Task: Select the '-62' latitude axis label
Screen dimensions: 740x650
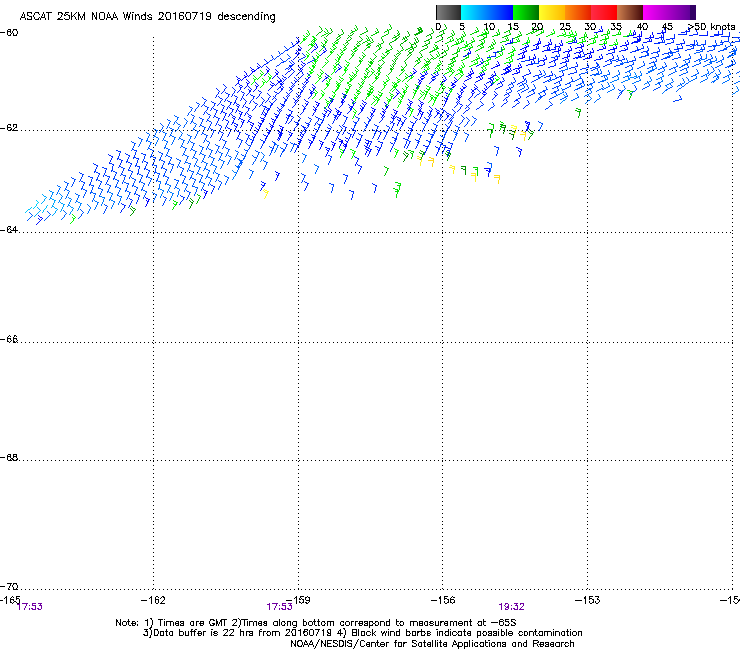Action: coord(9,128)
